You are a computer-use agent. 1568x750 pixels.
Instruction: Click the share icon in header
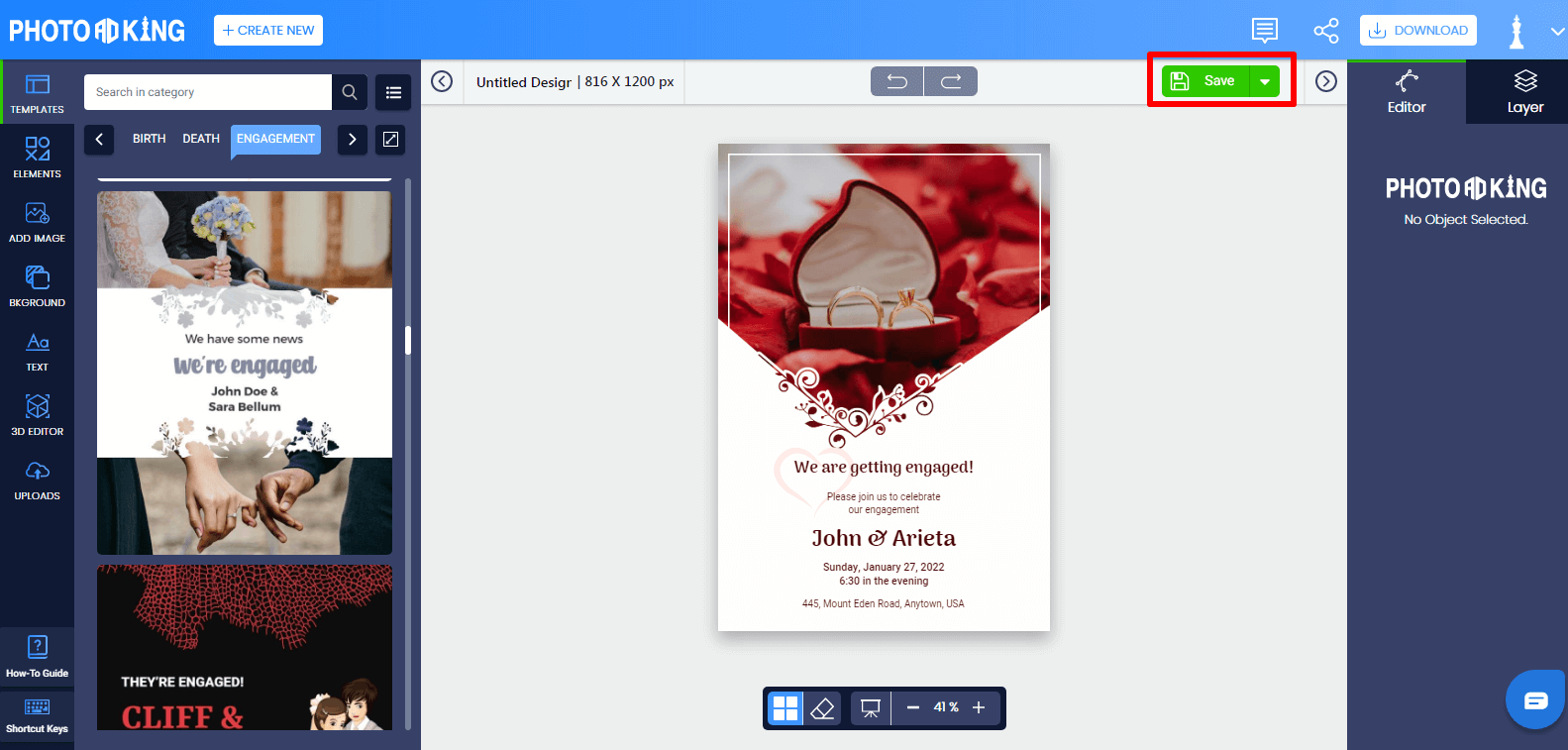(x=1325, y=31)
